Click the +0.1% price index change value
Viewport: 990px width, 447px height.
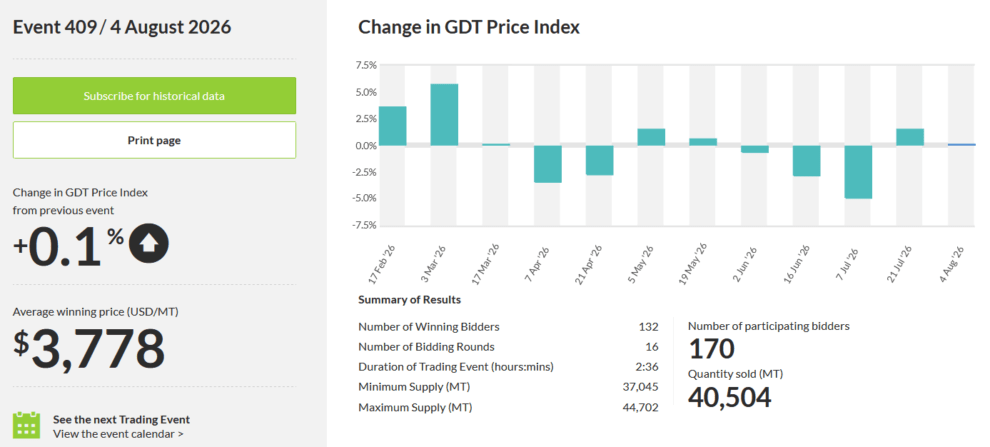[x=68, y=246]
